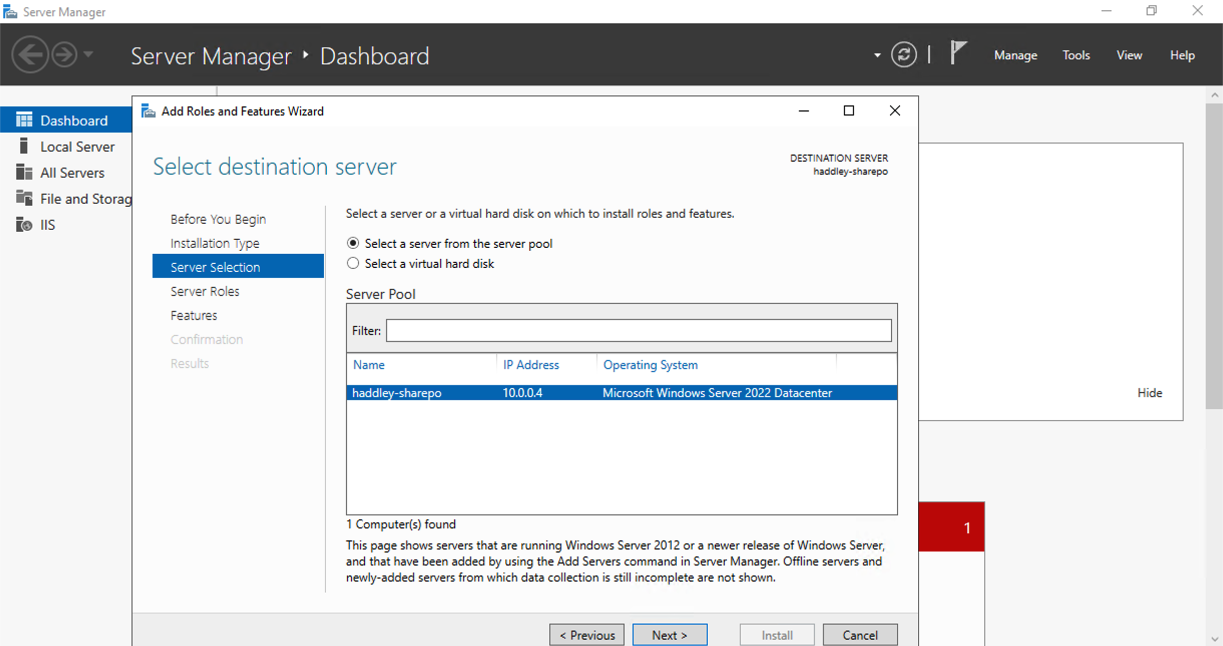Click the Refresh icon in header
Viewport: 1223px width, 646px height.
[904, 55]
